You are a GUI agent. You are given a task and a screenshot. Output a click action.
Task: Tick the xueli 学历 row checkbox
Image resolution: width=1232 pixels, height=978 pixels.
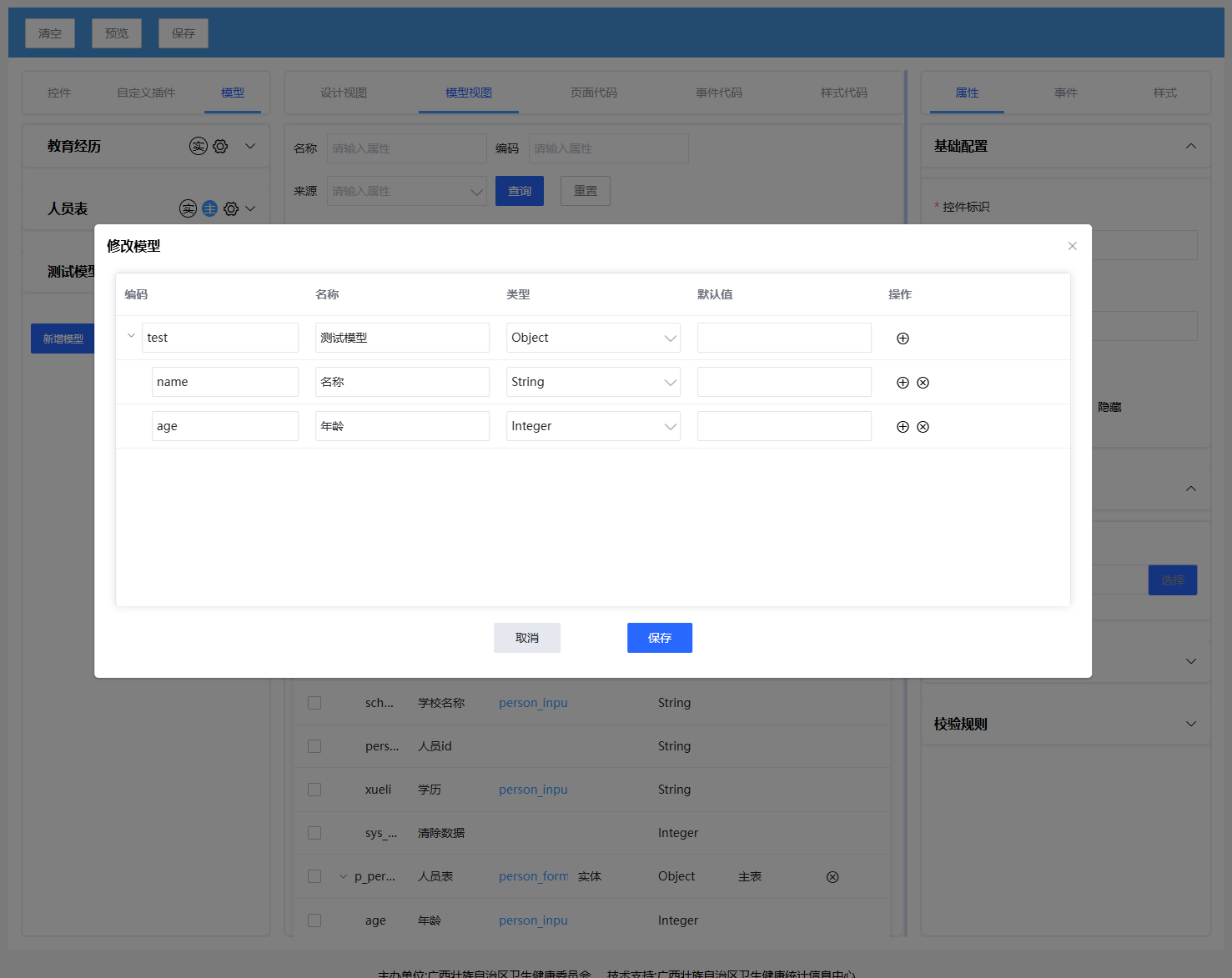tap(314, 790)
